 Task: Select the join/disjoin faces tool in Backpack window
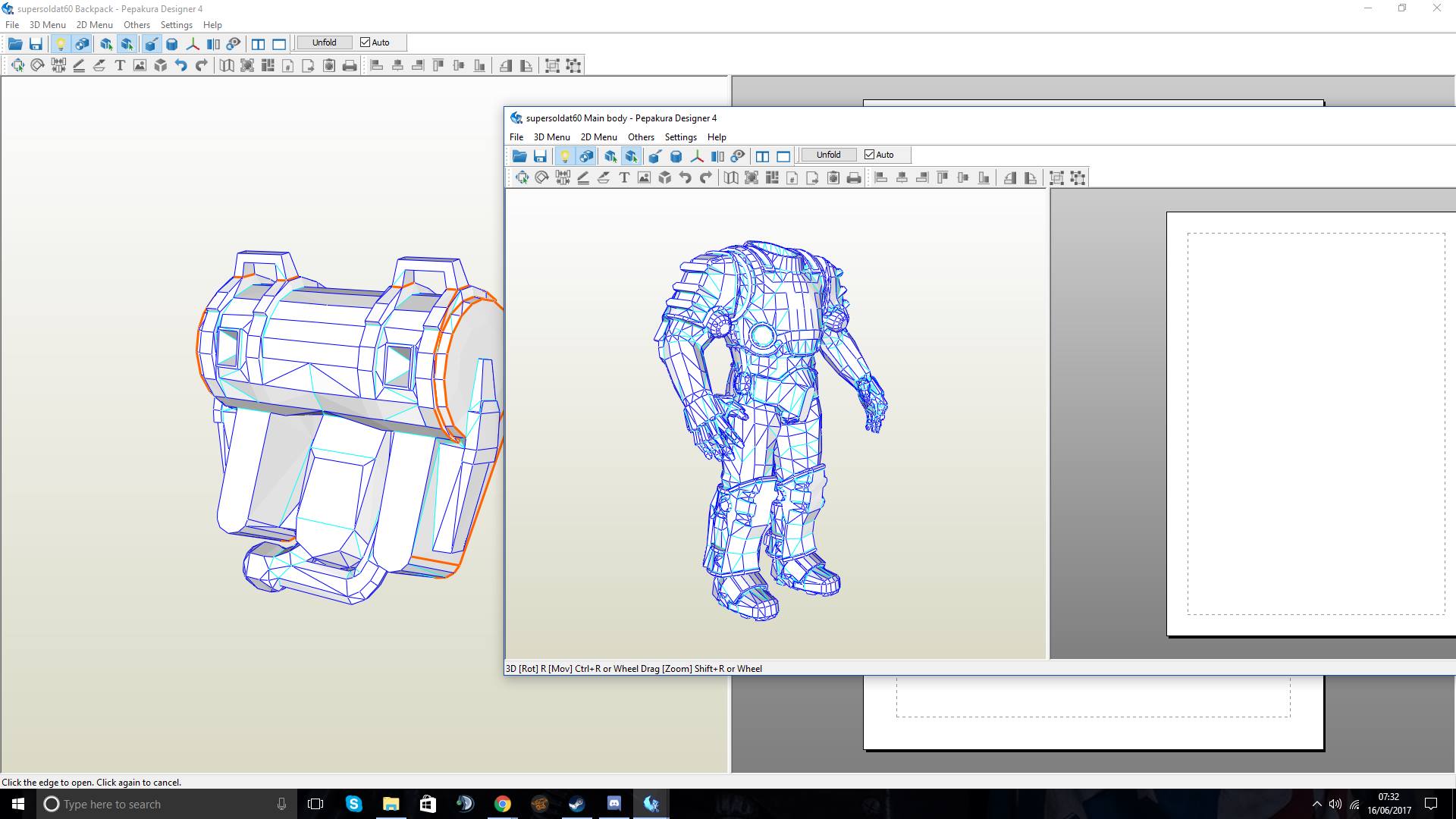(x=58, y=65)
